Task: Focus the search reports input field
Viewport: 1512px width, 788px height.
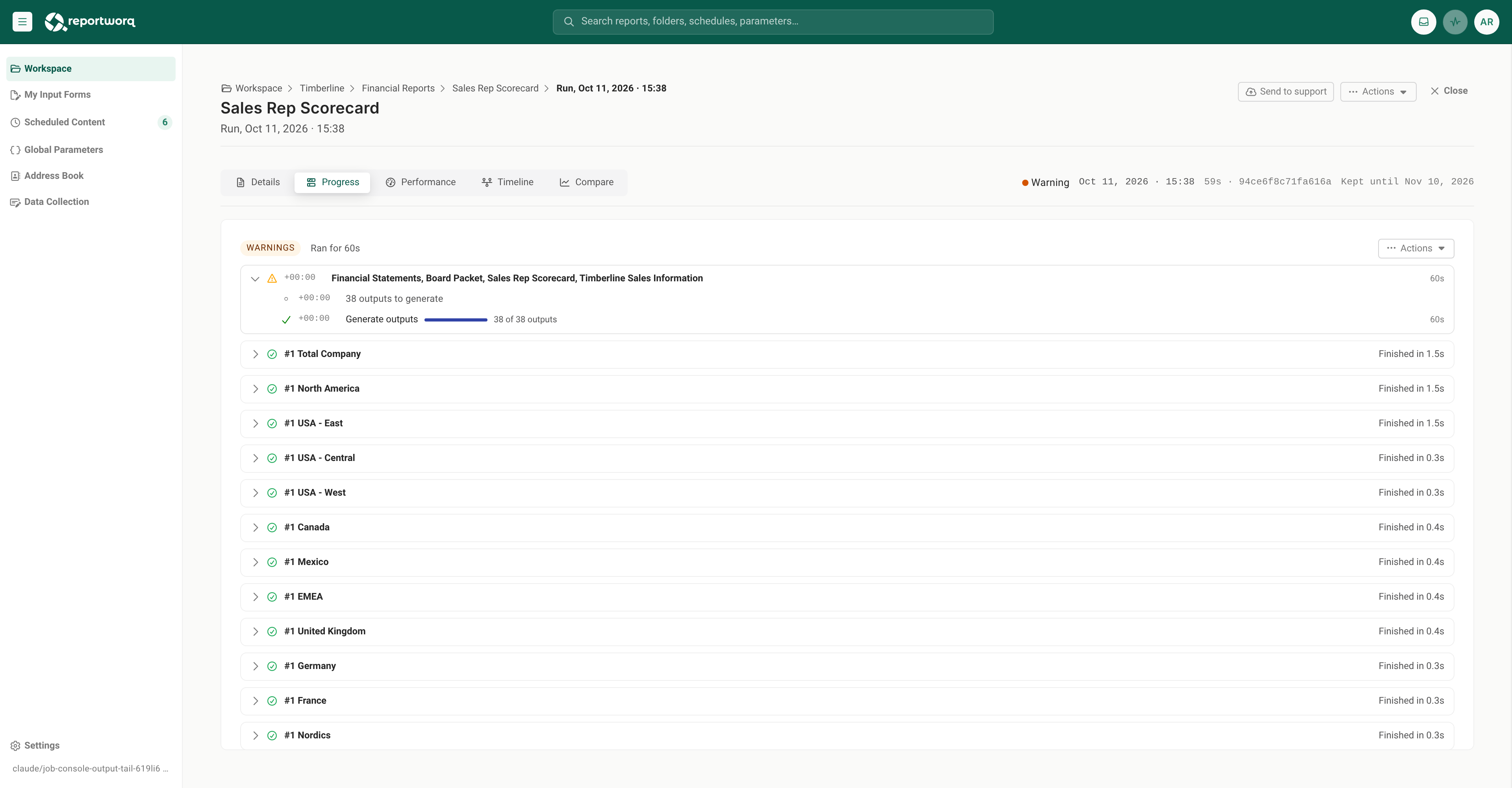Action: [x=773, y=22]
